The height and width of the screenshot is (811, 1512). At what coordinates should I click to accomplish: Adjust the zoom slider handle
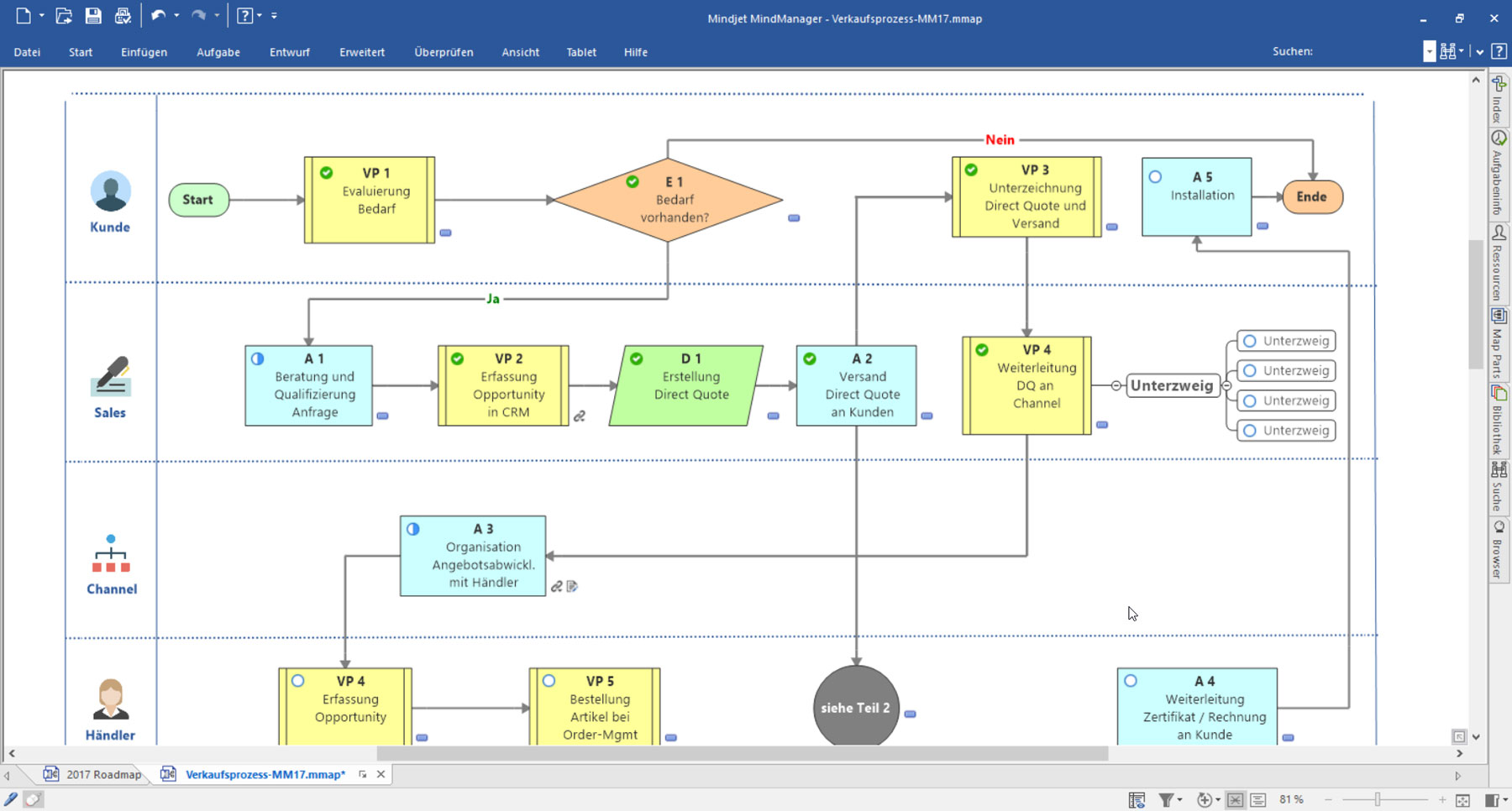(x=1378, y=800)
